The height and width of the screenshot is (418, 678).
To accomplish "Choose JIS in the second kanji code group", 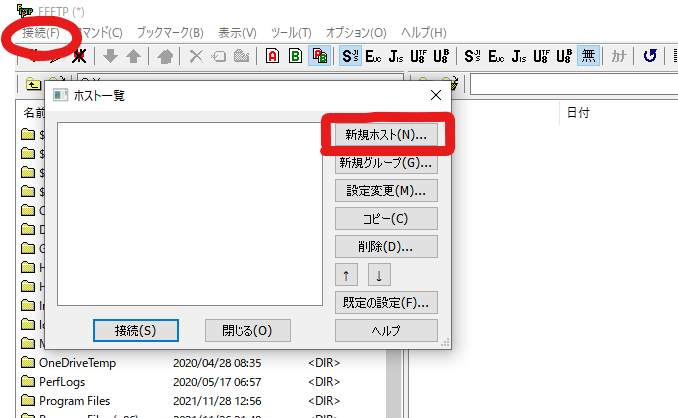I will (518, 56).
